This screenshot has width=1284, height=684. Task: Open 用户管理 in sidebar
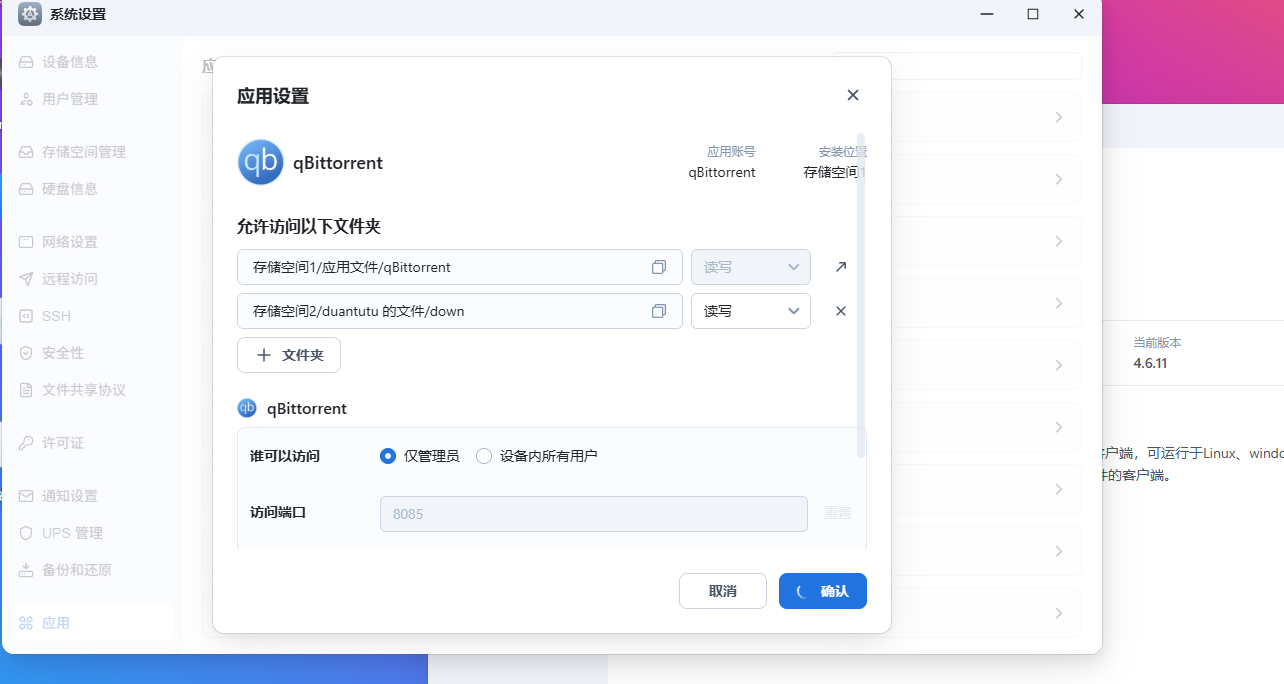(x=70, y=99)
